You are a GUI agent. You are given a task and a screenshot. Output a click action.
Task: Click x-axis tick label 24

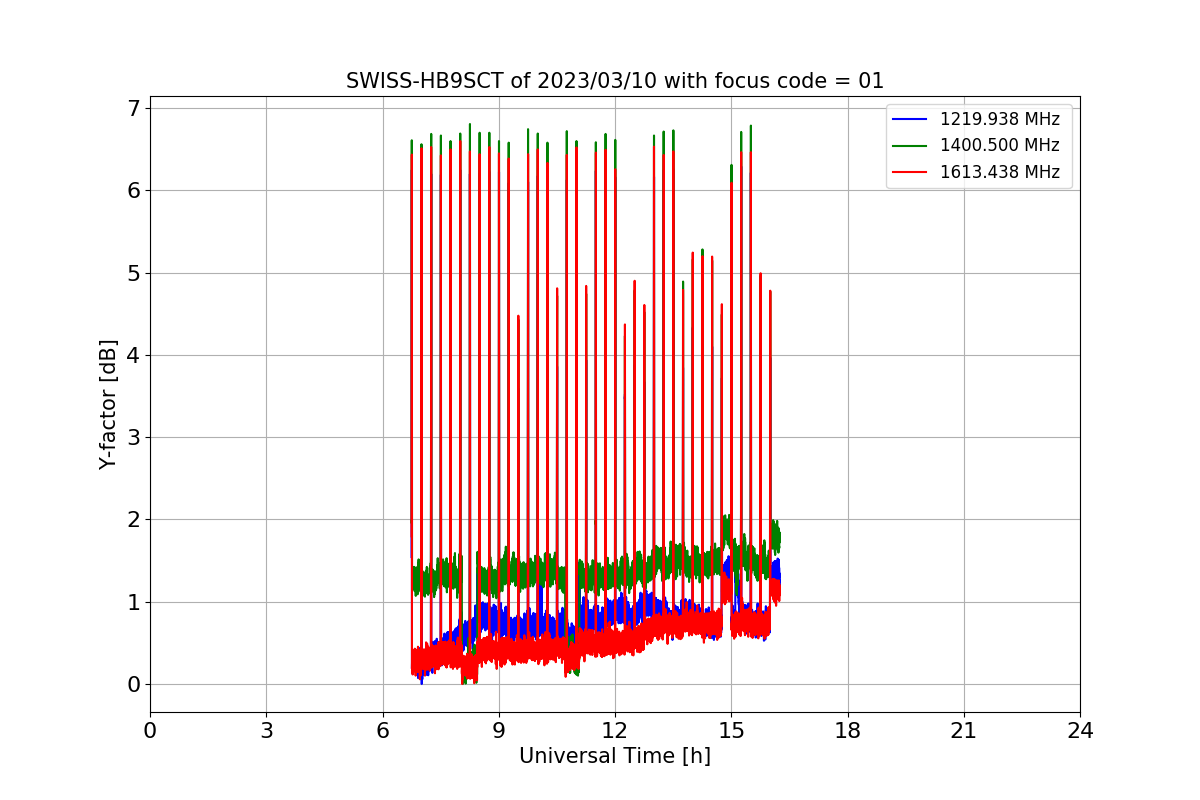coord(1080,730)
